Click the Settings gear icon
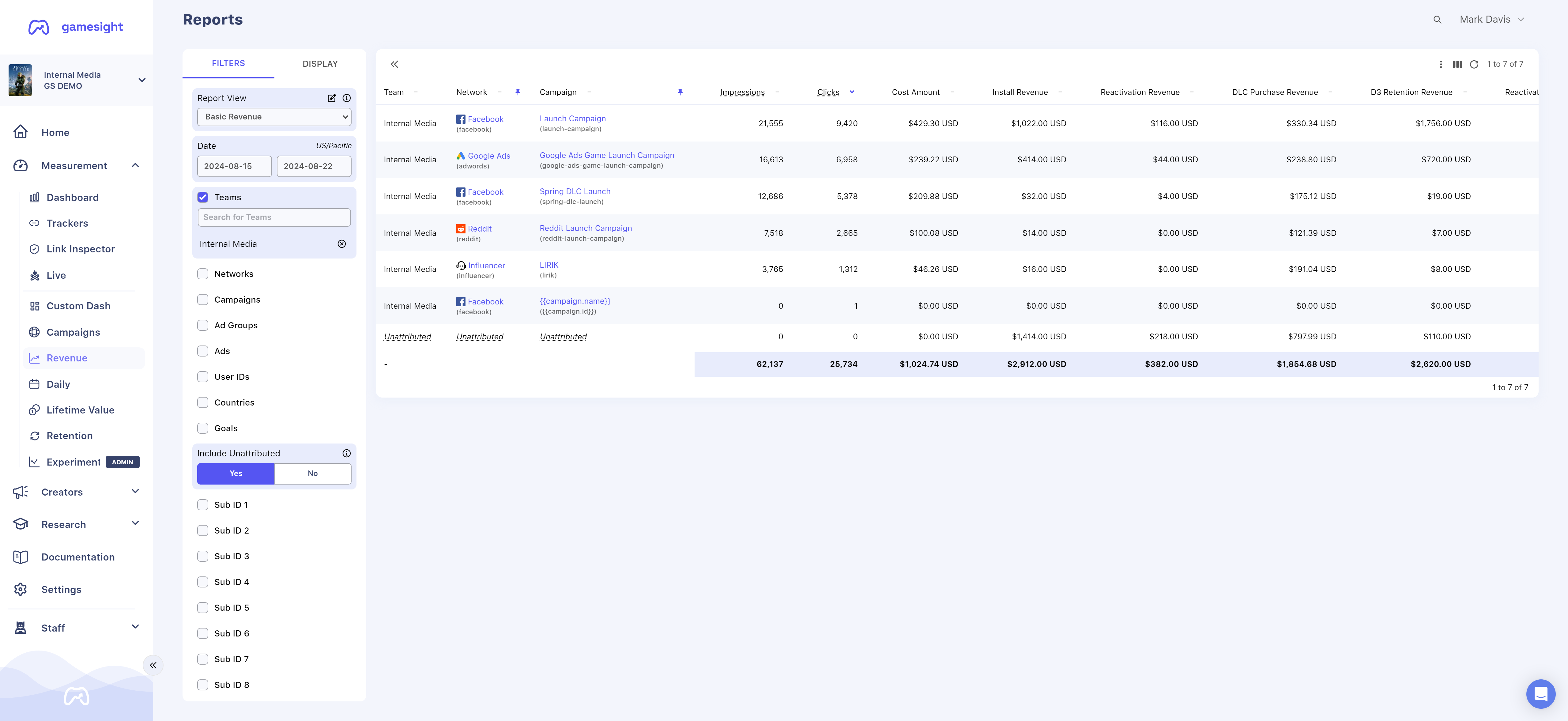Viewport: 1568px width, 721px height. pos(21,590)
